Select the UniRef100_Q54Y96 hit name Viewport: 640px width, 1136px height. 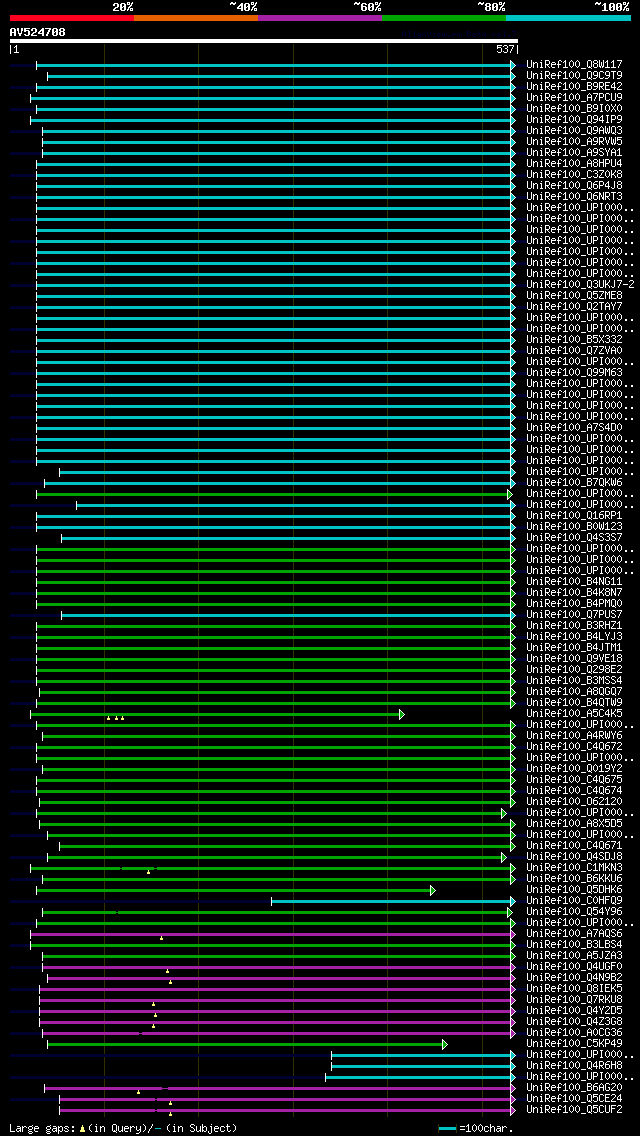(x=574, y=912)
